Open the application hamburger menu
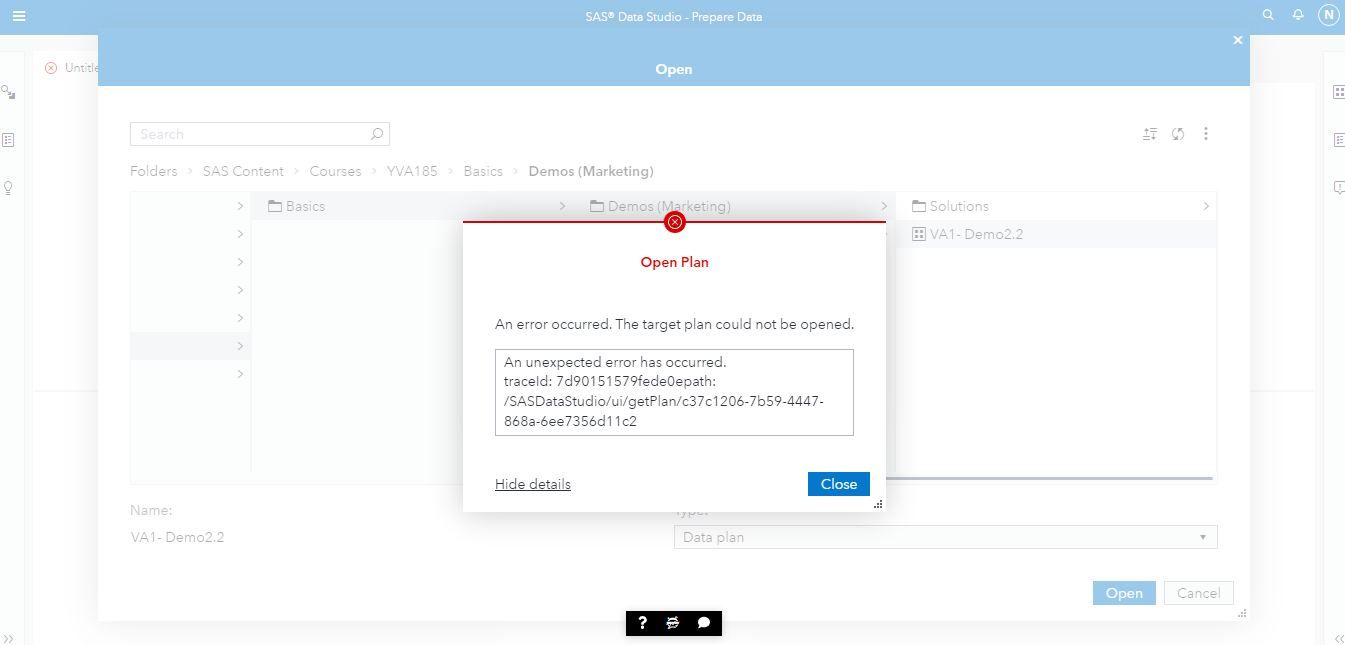Viewport: 1345px width, 645px height. 18,16
